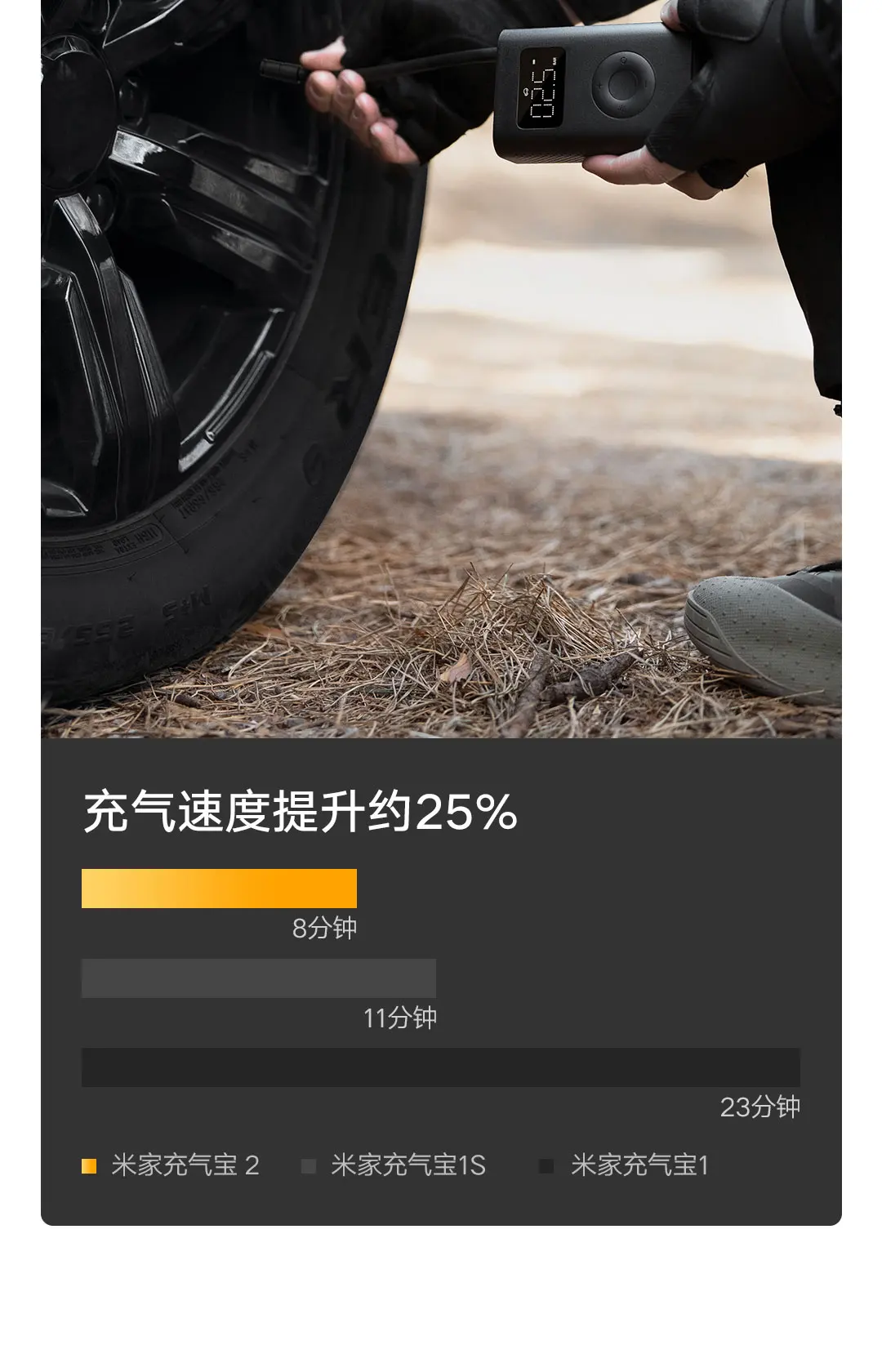Select the 11分钟 time label
The image size is (882, 1372).
tap(400, 1018)
